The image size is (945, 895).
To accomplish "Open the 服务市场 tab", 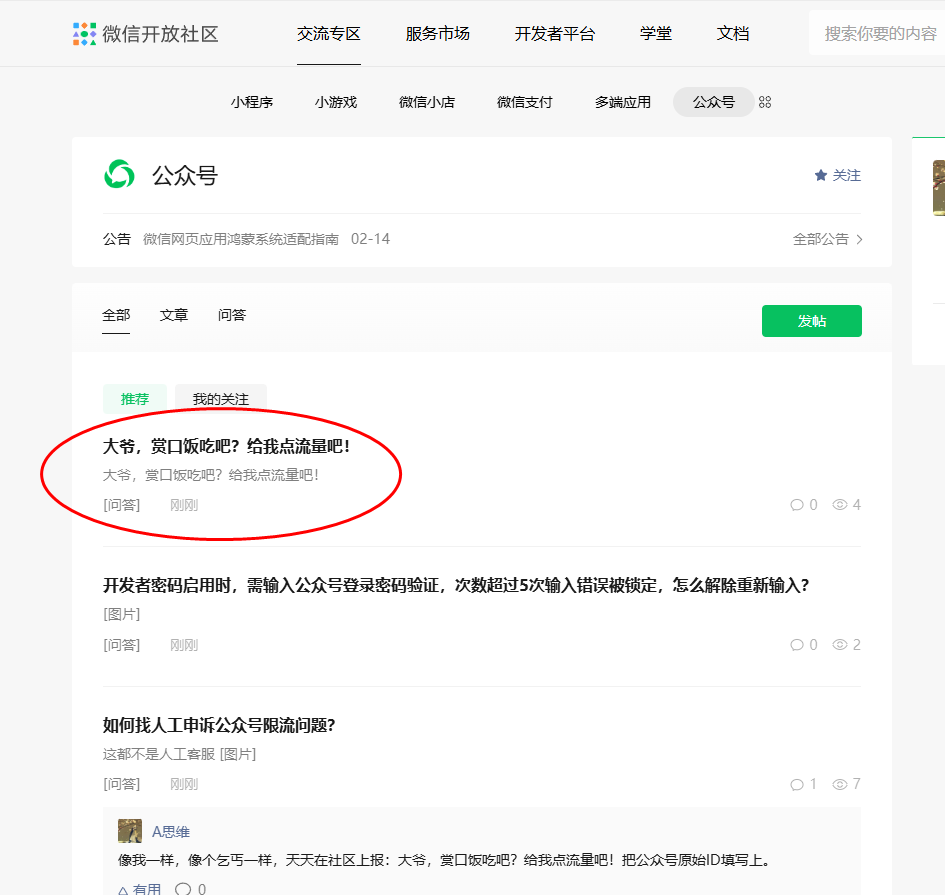I will point(438,34).
